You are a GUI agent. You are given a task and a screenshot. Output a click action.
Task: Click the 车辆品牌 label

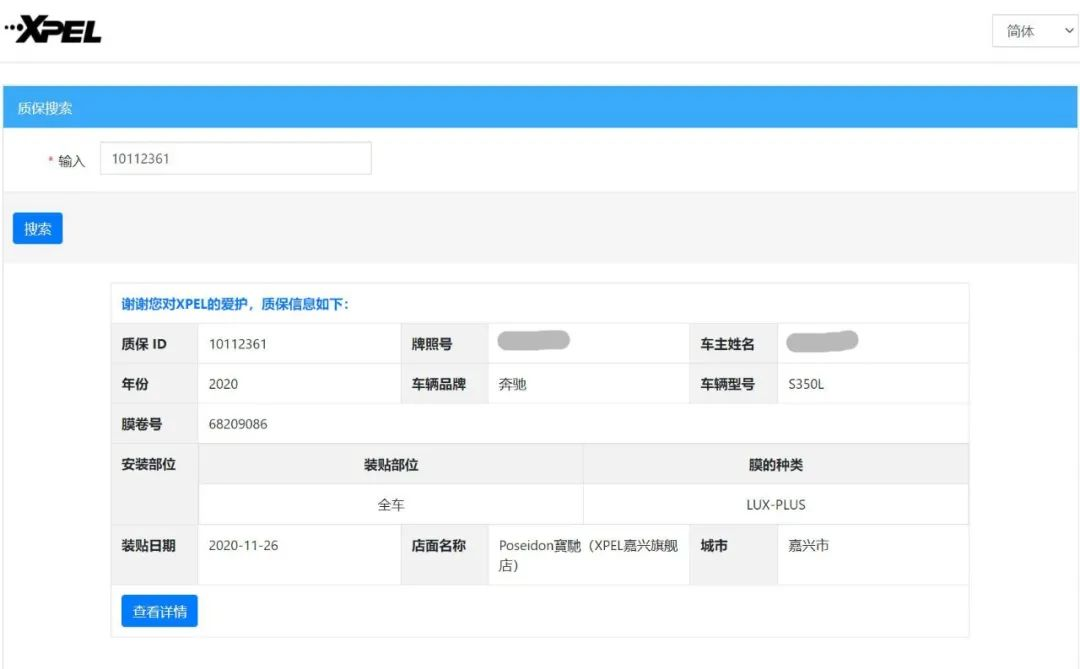click(x=439, y=384)
